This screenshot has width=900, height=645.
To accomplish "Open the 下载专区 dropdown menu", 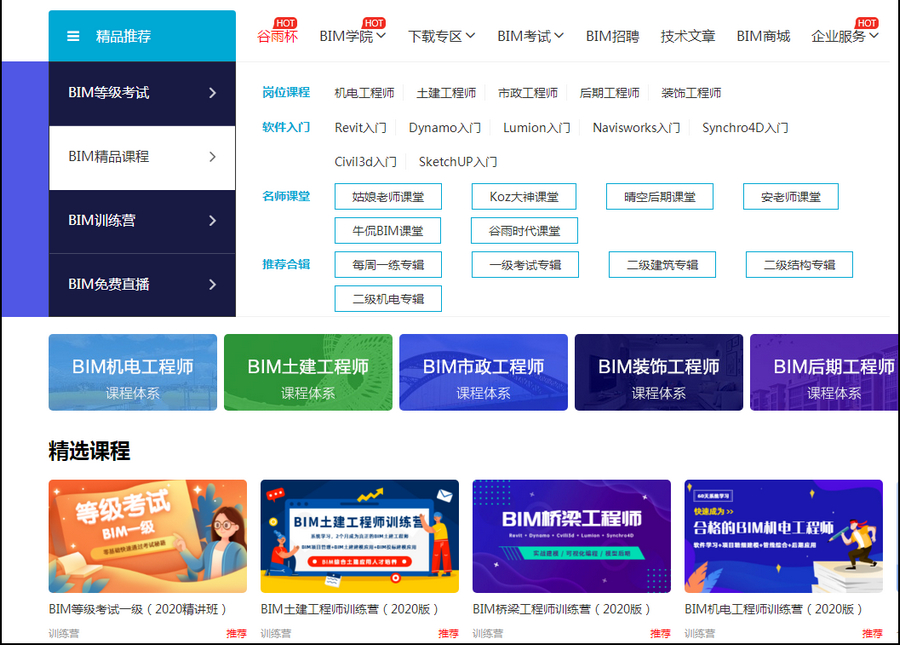I will (441, 36).
